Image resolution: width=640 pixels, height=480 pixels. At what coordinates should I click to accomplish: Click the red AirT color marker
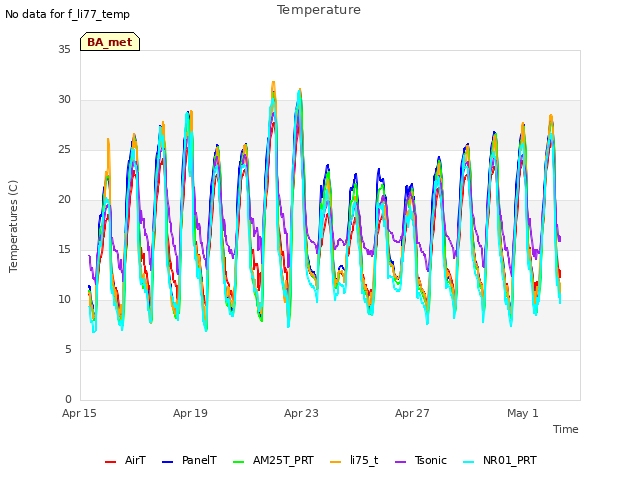[x=110, y=462]
